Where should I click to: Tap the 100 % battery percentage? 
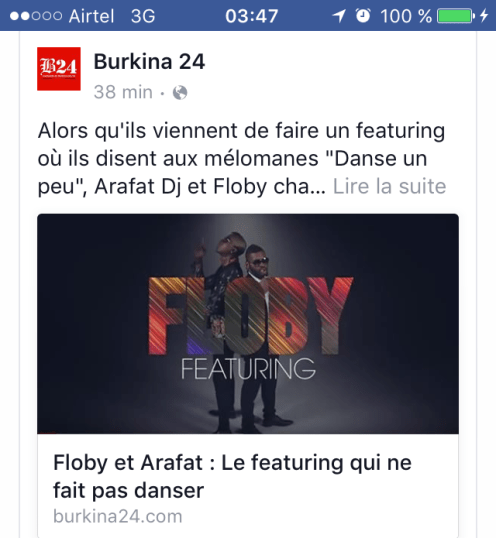pyautogui.click(x=406, y=16)
